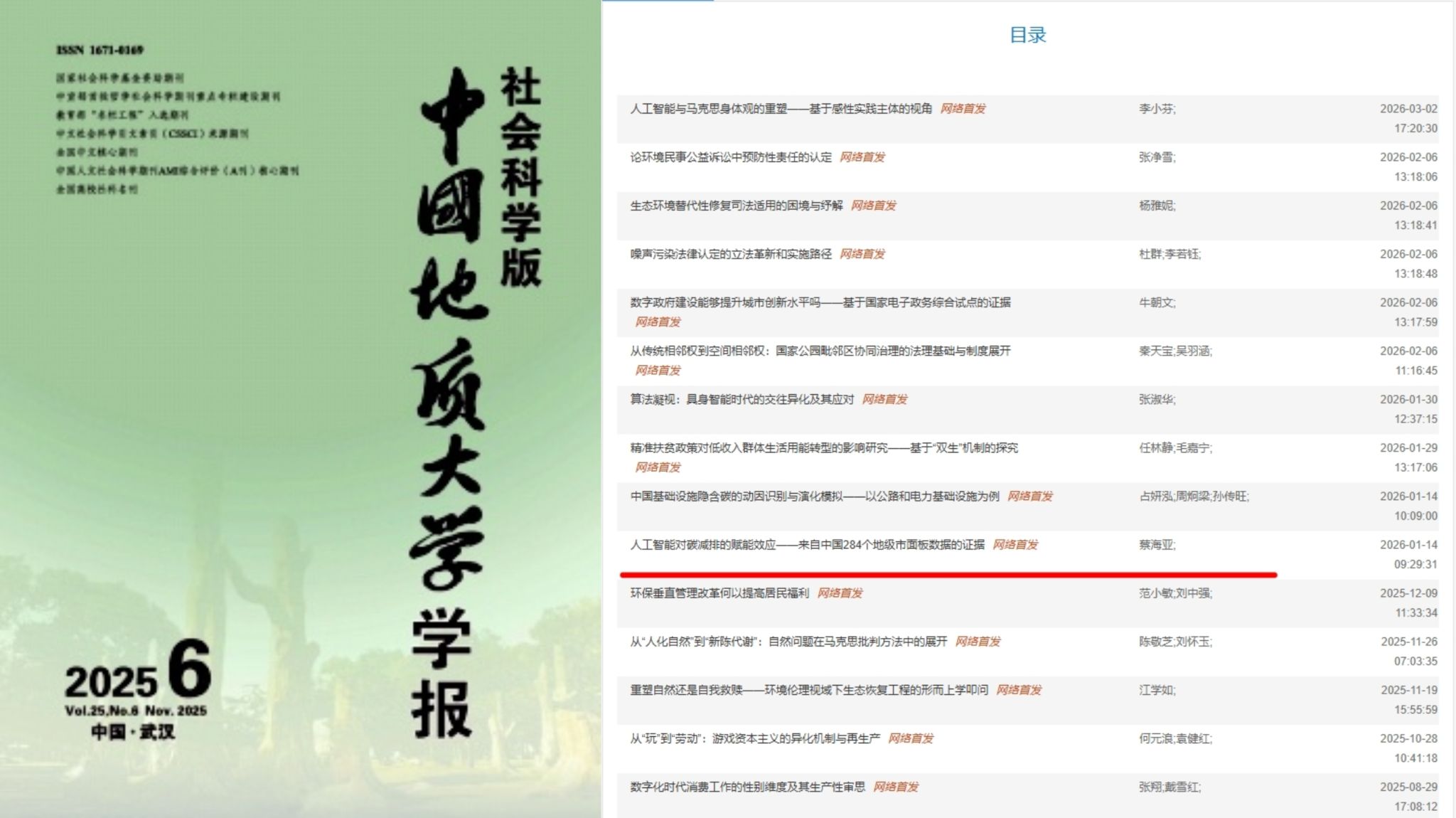The image size is (1456, 818).
Task: Click author names 陈敬芝;刘怀玉
Action: click(1174, 641)
